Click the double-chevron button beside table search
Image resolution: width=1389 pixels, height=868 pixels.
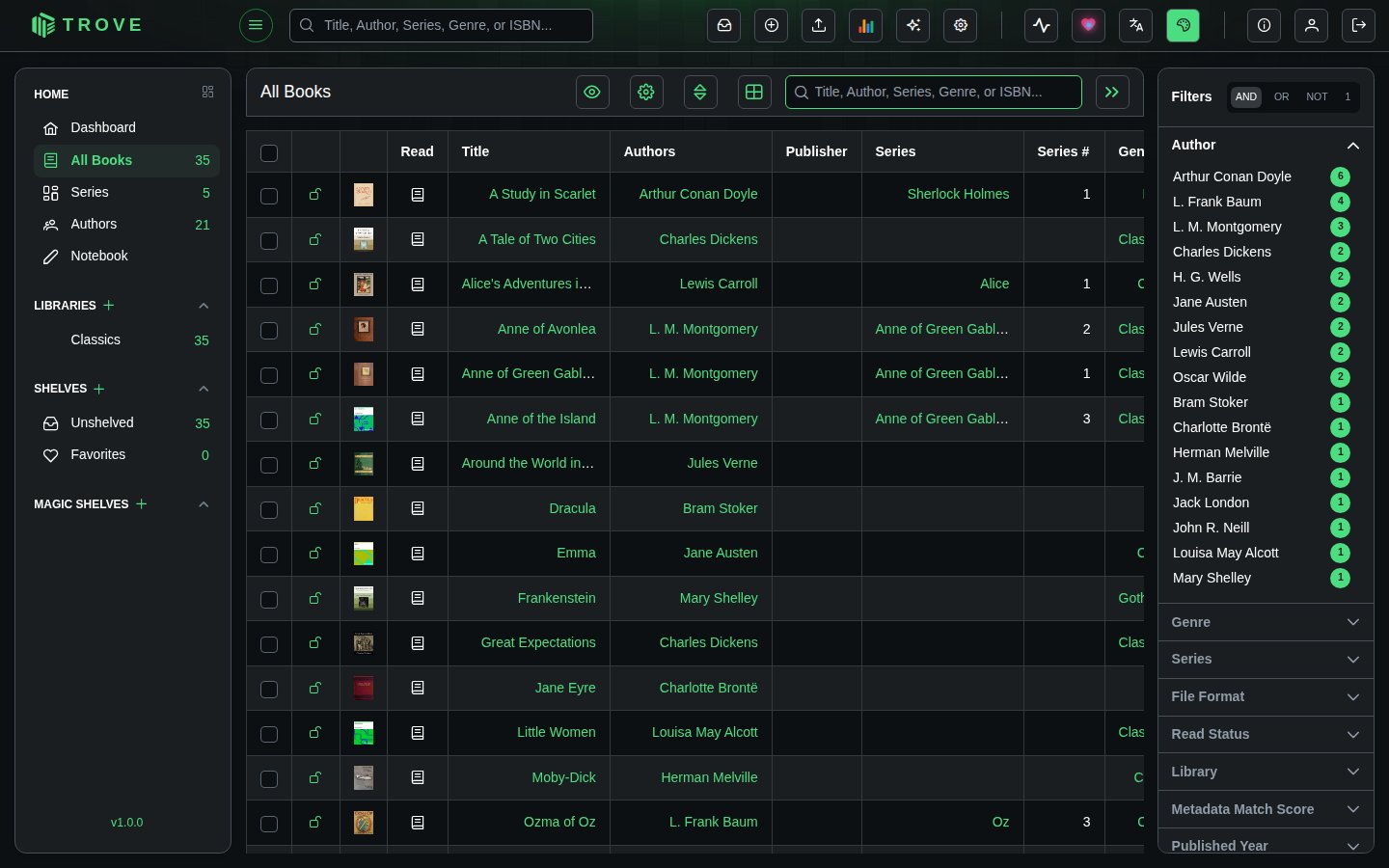pyautogui.click(x=1112, y=93)
